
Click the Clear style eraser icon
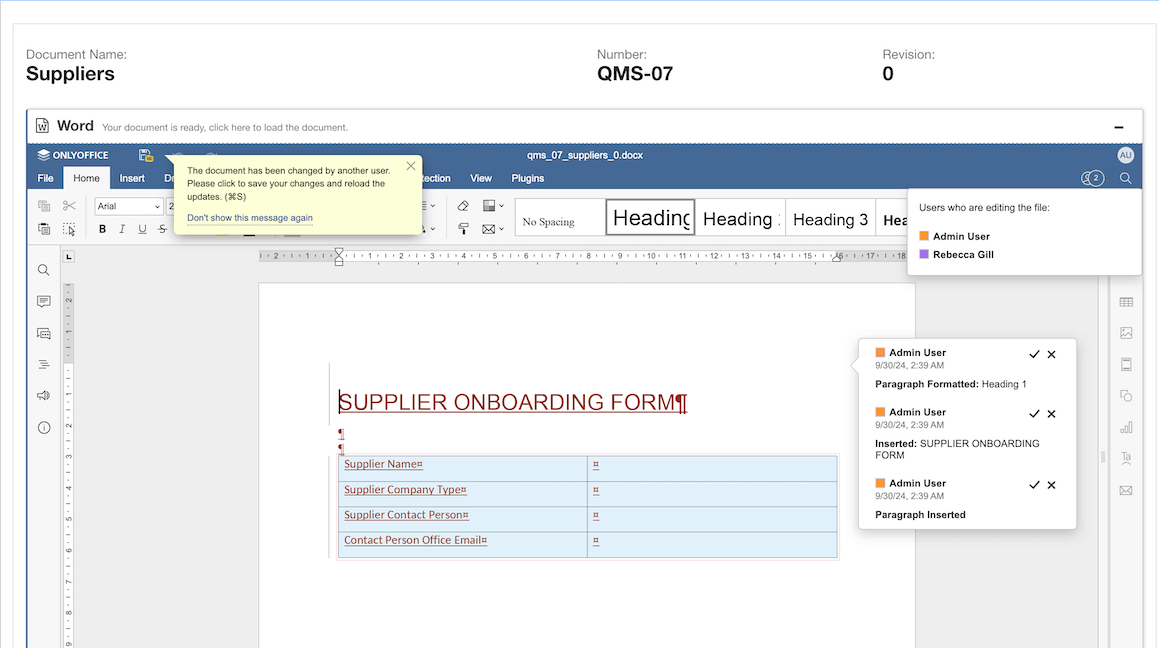[463, 206]
